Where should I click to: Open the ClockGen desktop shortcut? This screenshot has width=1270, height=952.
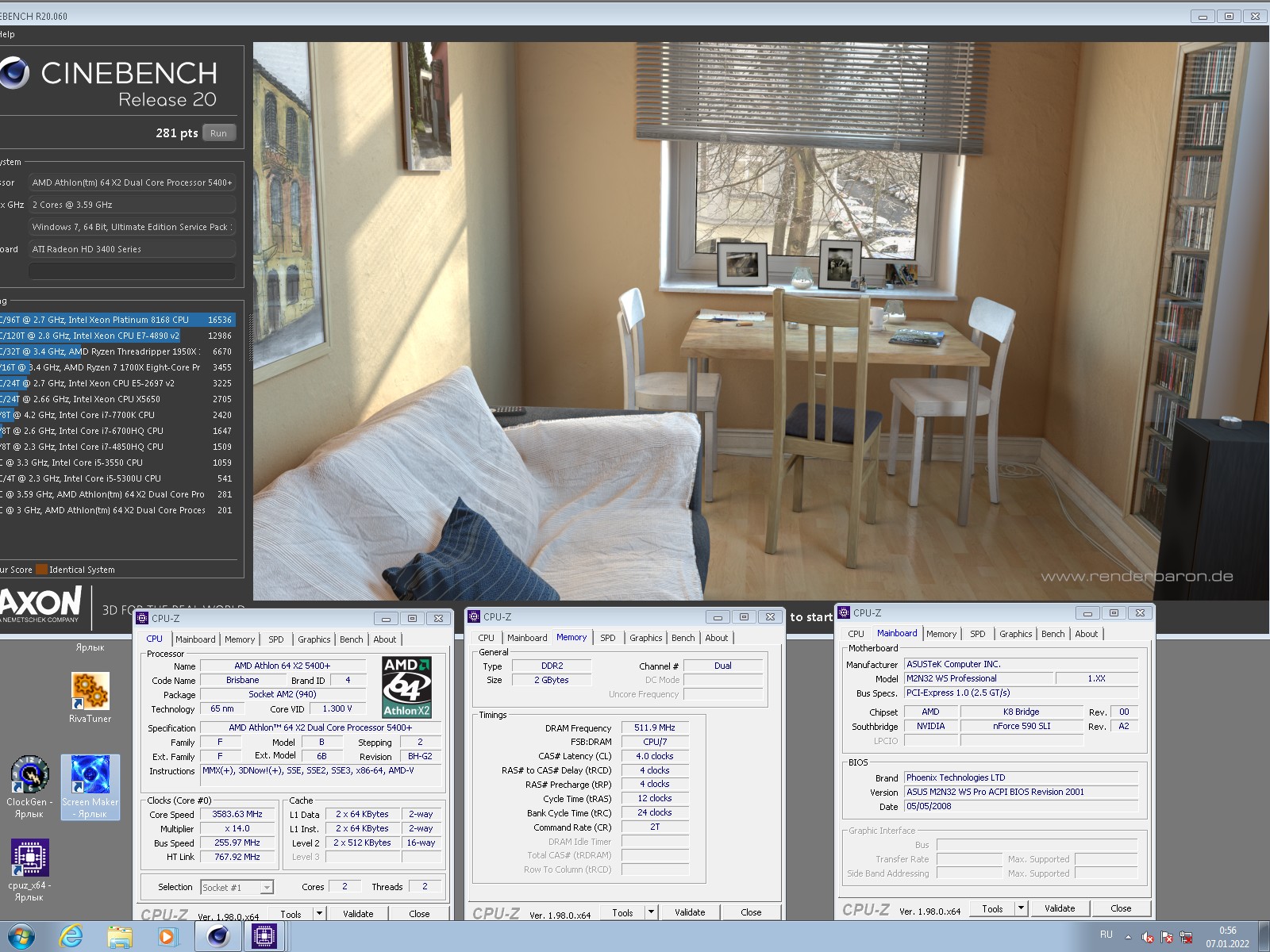(29, 787)
